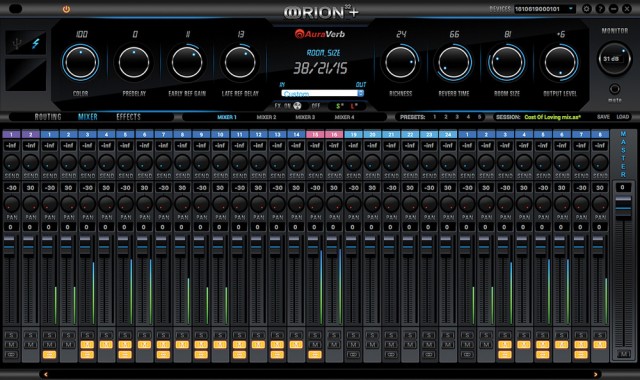Click the -inf send value on channel 10

click(x=220, y=146)
